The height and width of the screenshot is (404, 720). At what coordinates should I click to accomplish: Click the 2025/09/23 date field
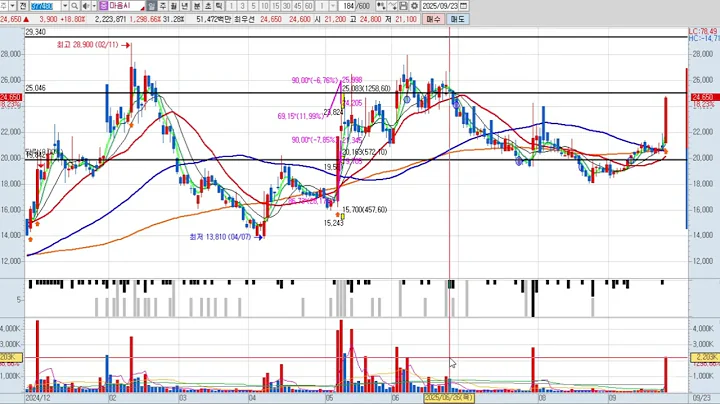[440, 6]
